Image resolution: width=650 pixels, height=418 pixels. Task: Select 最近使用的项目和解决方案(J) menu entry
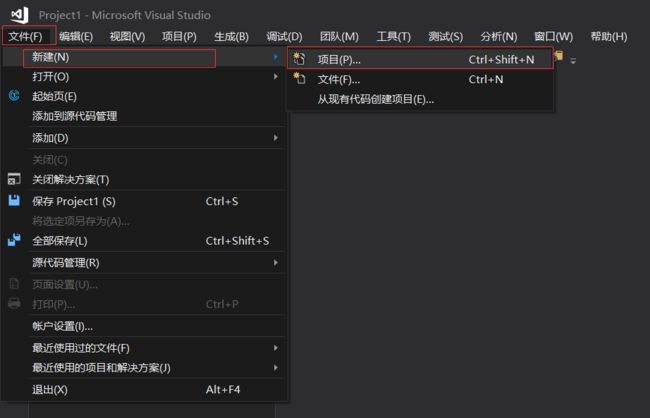(x=144, y=368)
